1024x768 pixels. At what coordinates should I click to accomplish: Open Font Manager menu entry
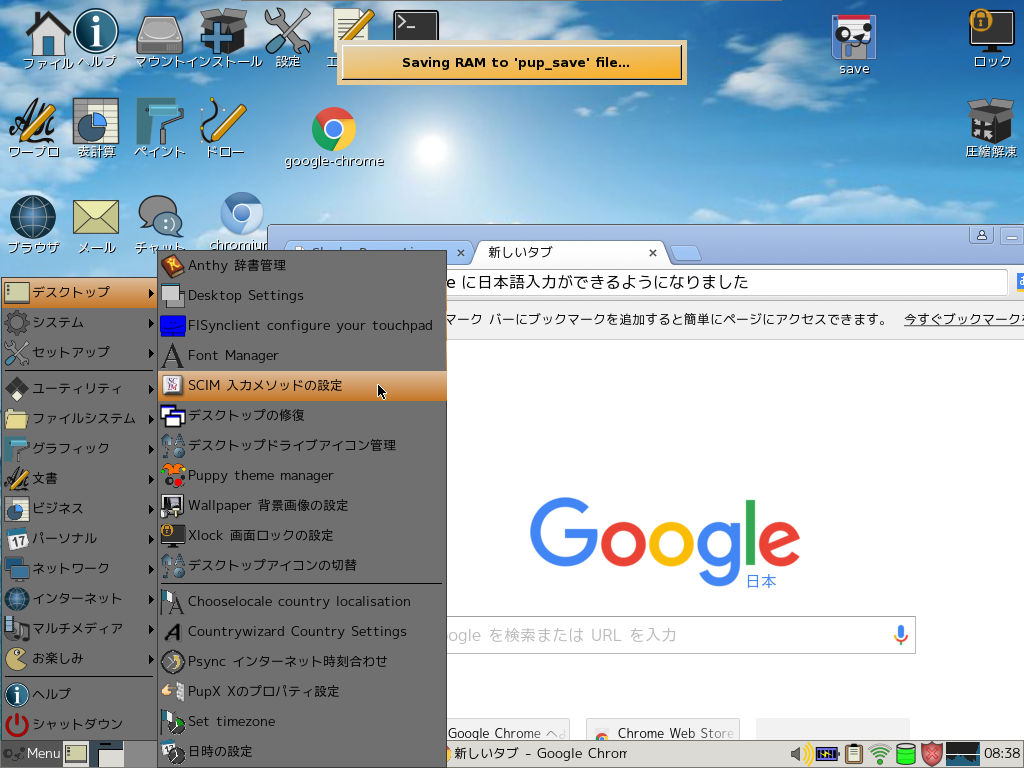(302, 355)
